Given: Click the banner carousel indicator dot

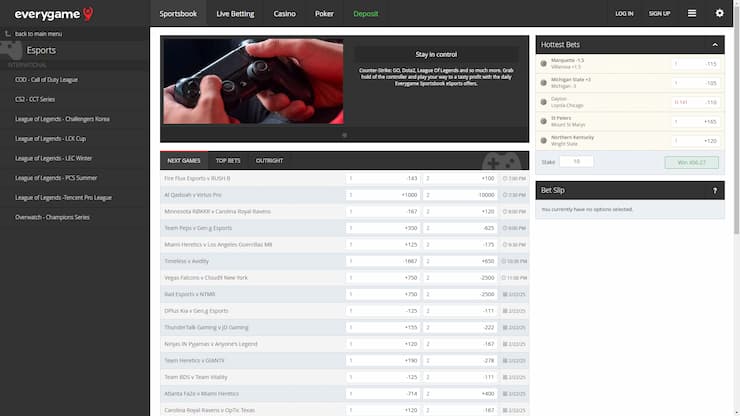Looking at the screenshot, I should tap(344, 134).
